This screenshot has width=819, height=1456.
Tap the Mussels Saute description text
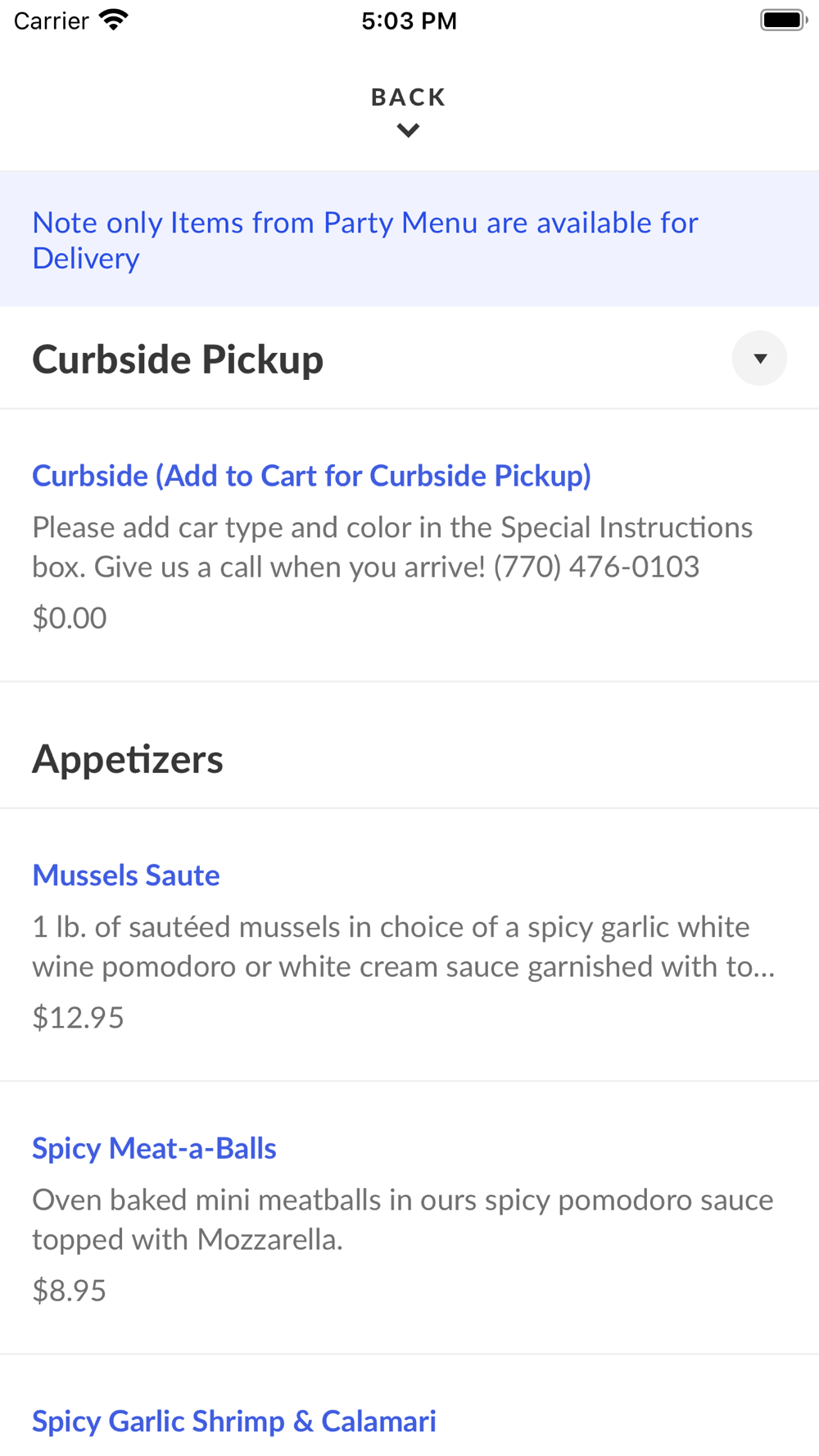(403, 947)
